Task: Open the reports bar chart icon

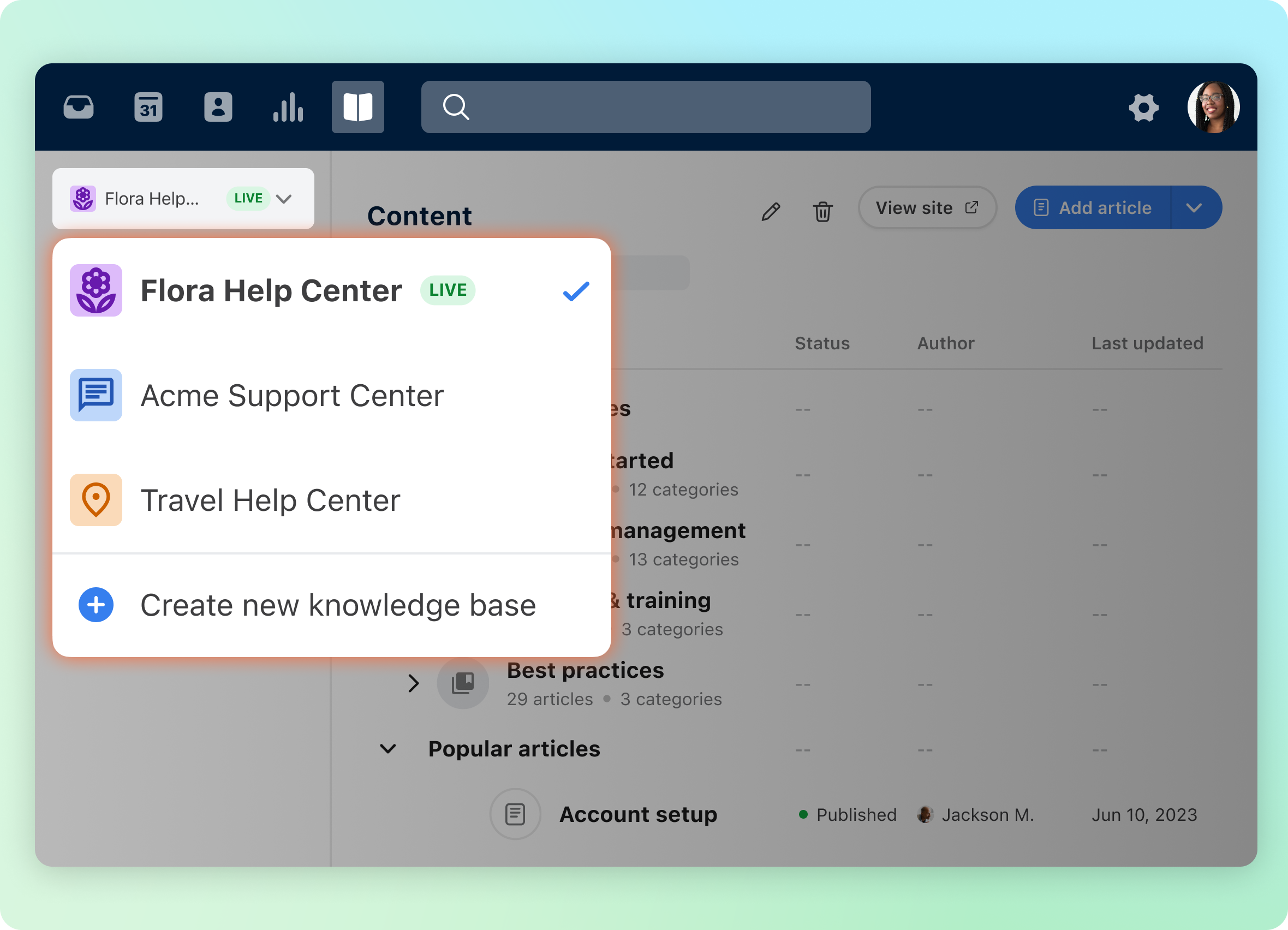Action: click(288, 108)
